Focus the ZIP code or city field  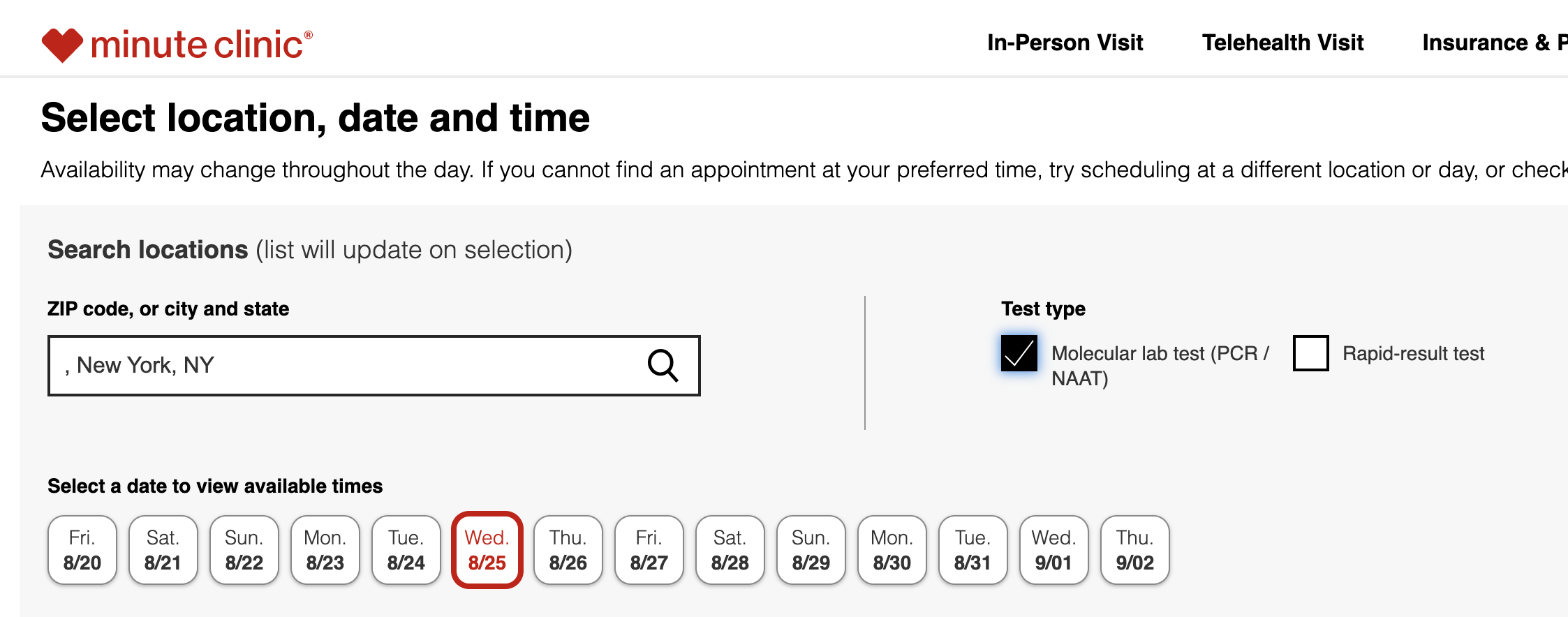coord(373,365)
